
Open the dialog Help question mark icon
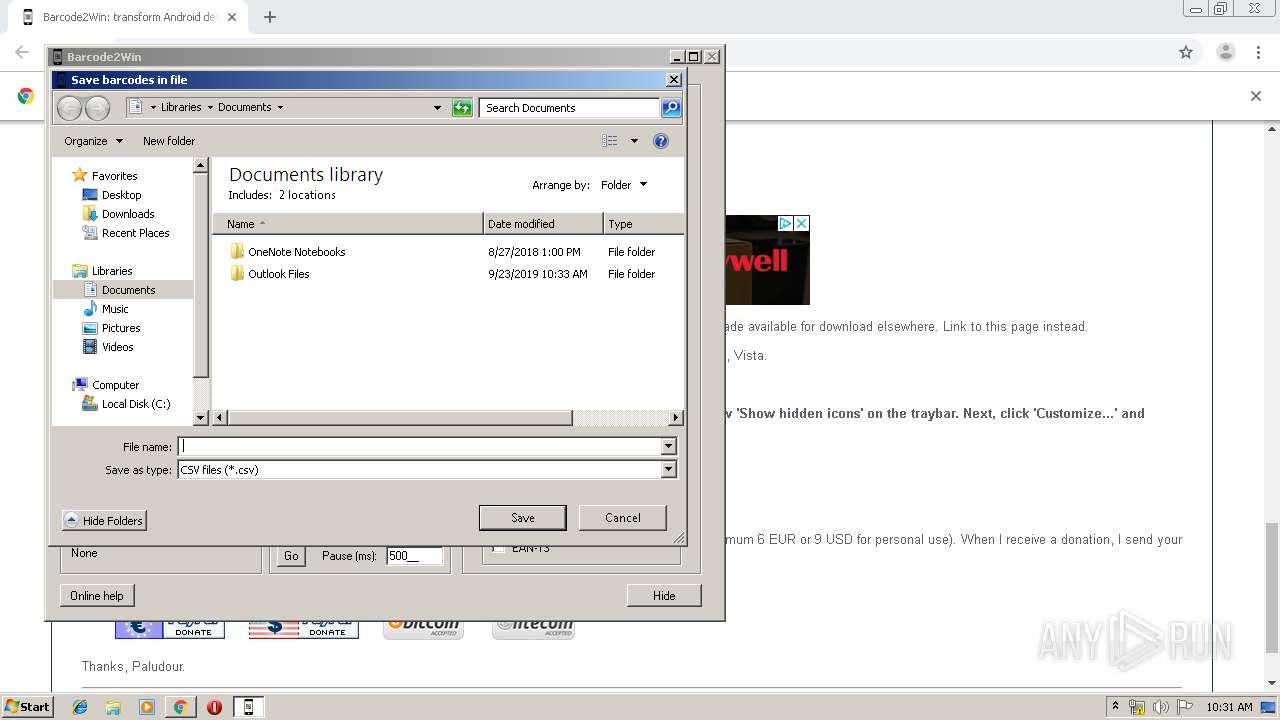coord(660,141)
